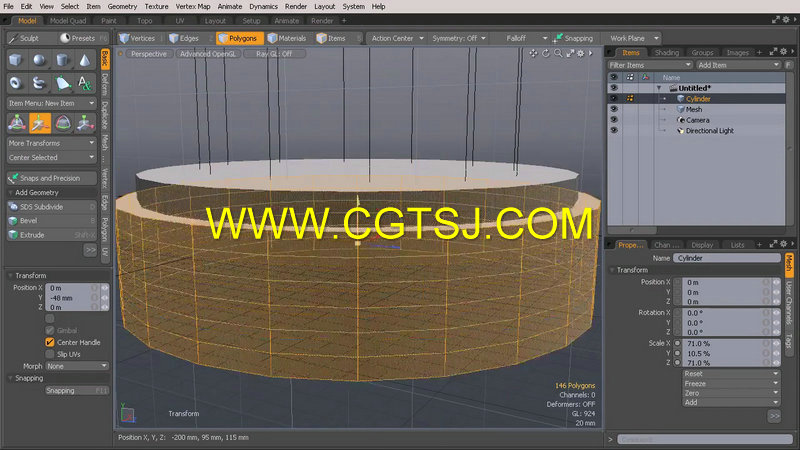Open Snaps and Precision panel
800x450 pixels.
[52, 178]
